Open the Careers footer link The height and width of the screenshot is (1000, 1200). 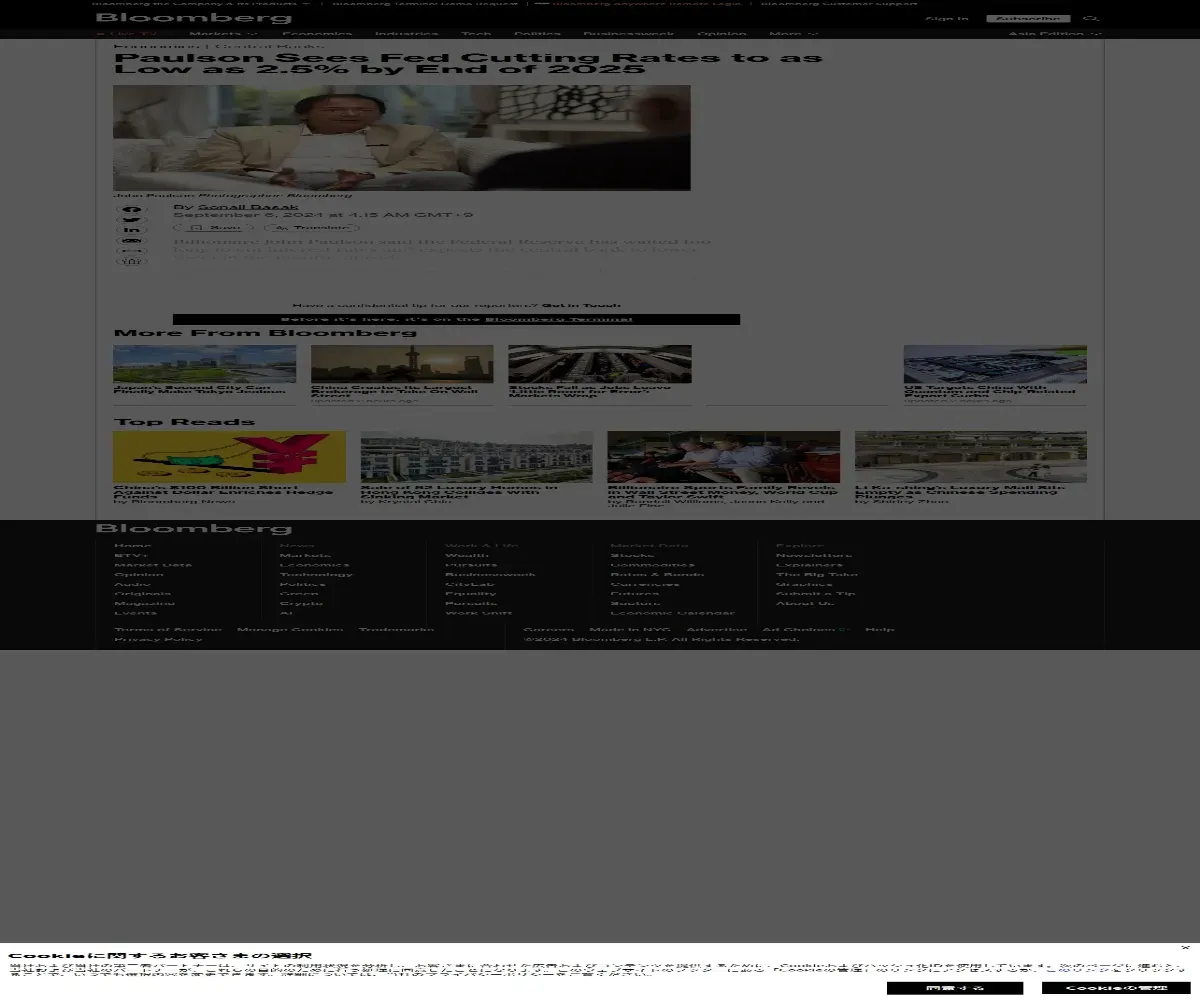[x=549, y=629]
